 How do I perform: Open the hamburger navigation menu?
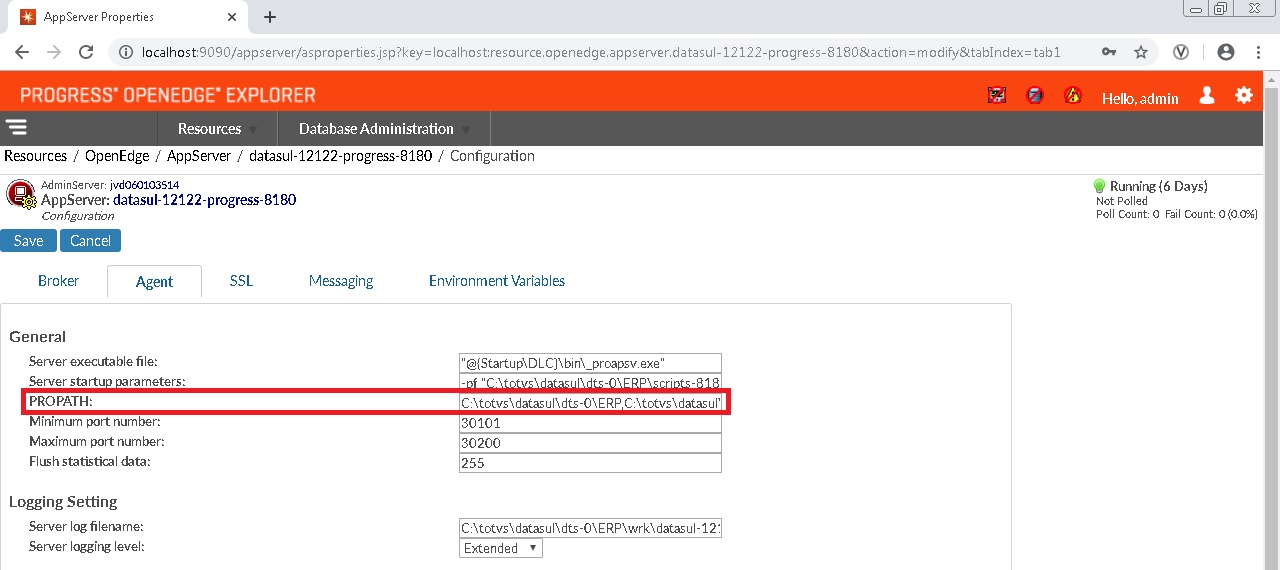[16, 127]
